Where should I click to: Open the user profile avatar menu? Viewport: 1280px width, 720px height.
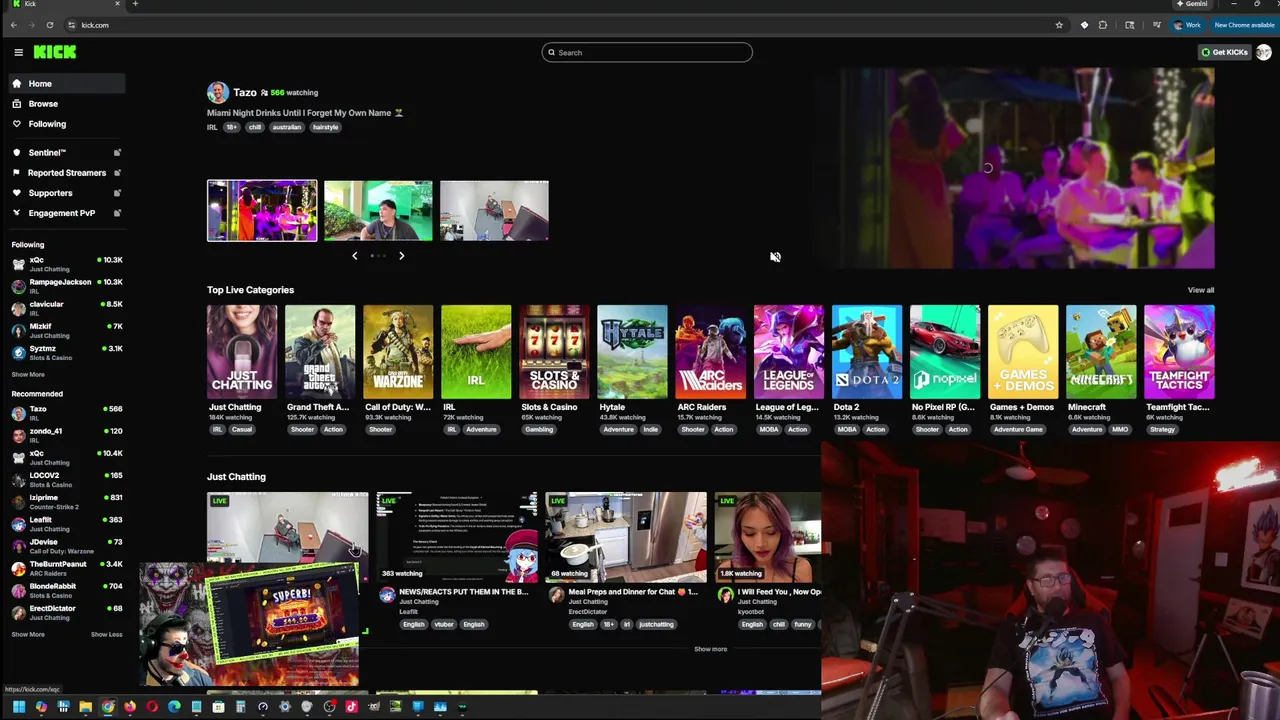[1265, 52]
